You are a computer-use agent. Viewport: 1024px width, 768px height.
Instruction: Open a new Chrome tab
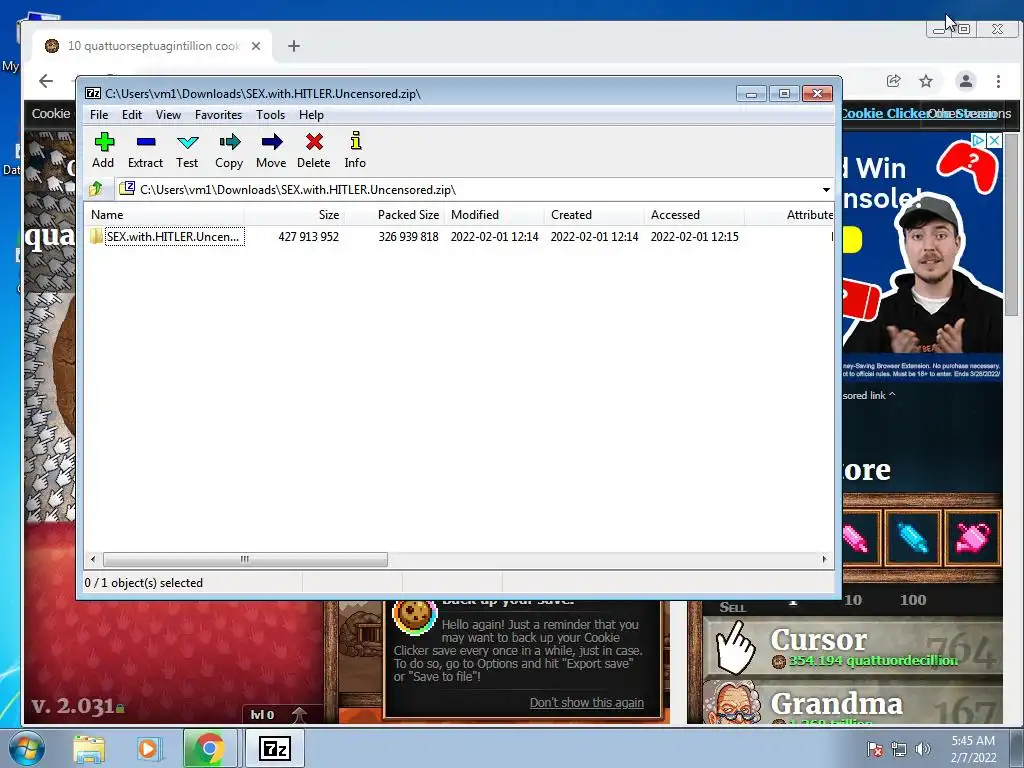pyautogui.click(x=294, y=46)
